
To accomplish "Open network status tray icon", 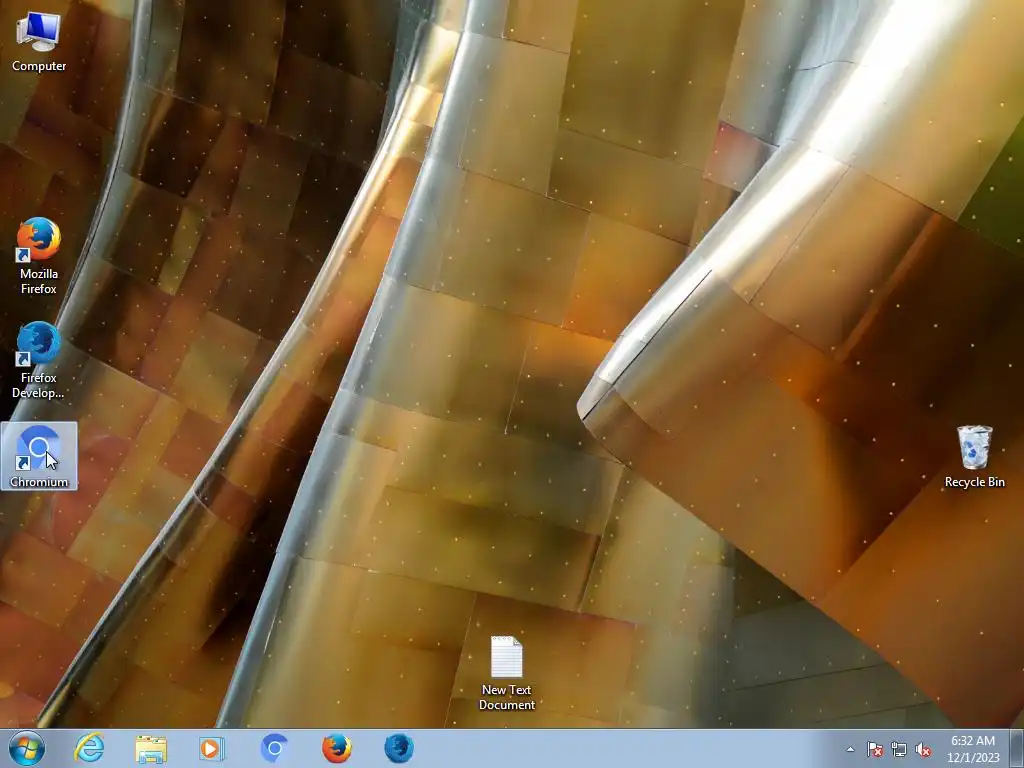I will [x=899, y=749].
